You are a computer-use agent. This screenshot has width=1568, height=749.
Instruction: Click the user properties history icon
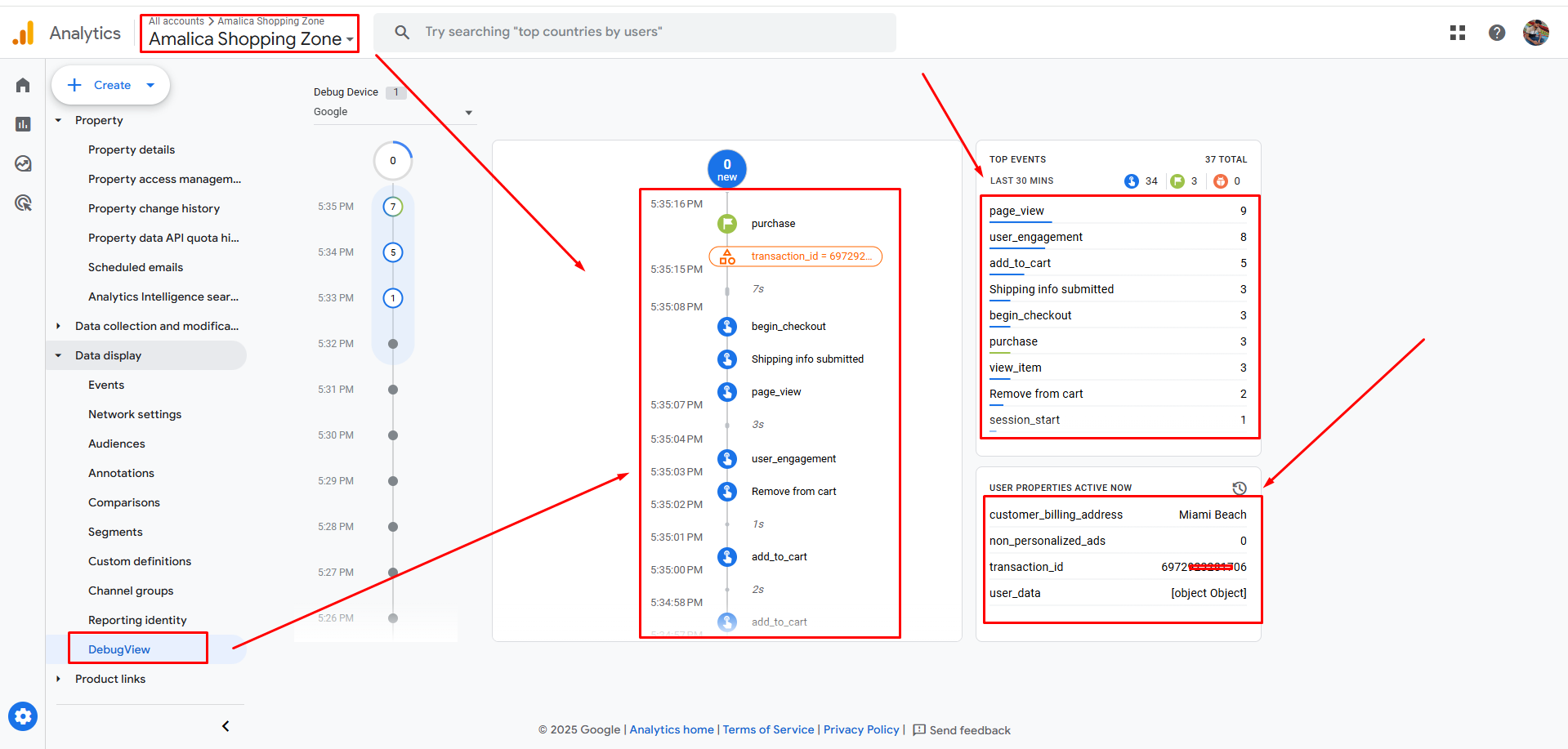click(1239, 488)
